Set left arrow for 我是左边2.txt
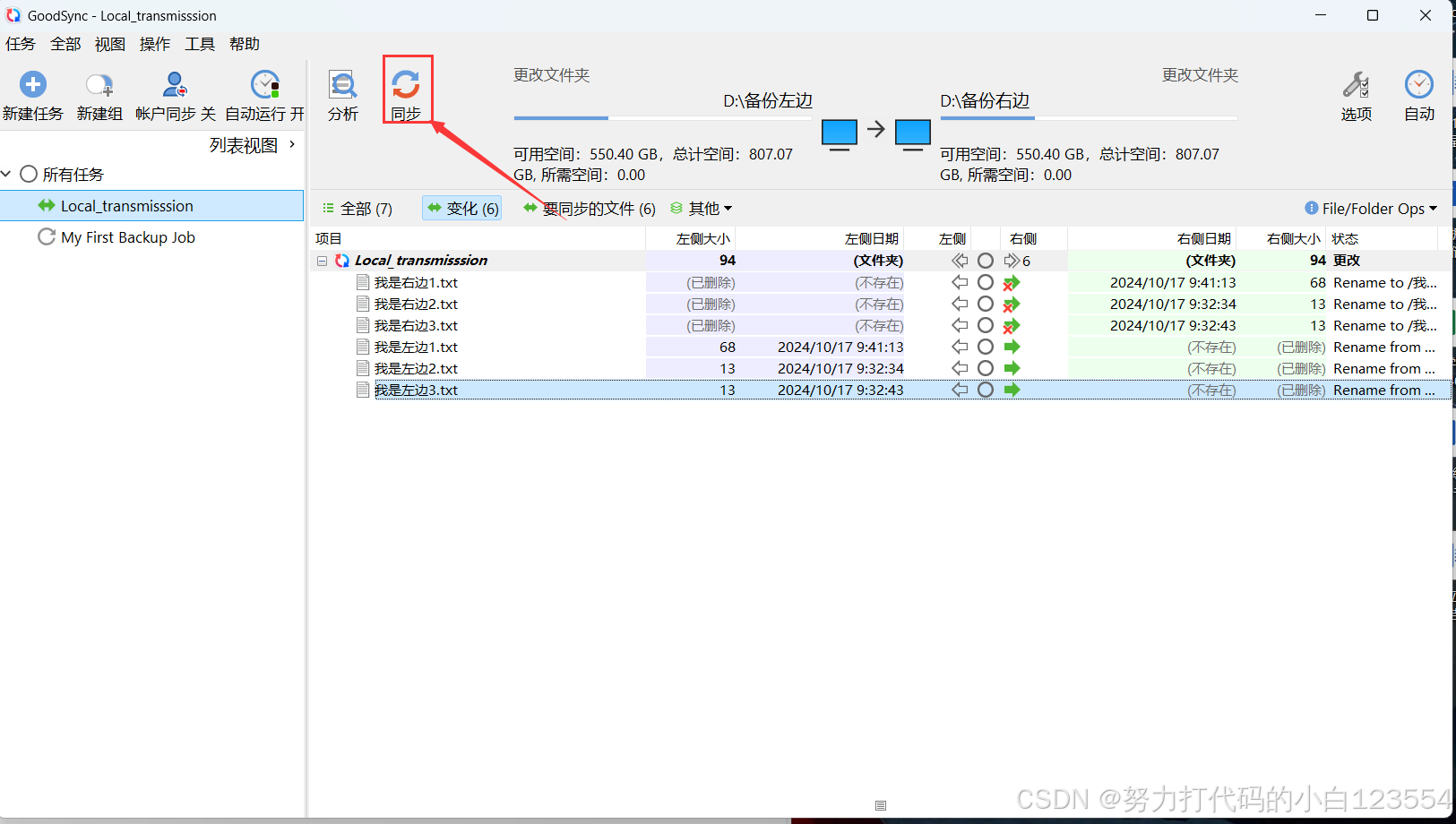This screenshot has width=1456, height=824. (x=960, y=368)
